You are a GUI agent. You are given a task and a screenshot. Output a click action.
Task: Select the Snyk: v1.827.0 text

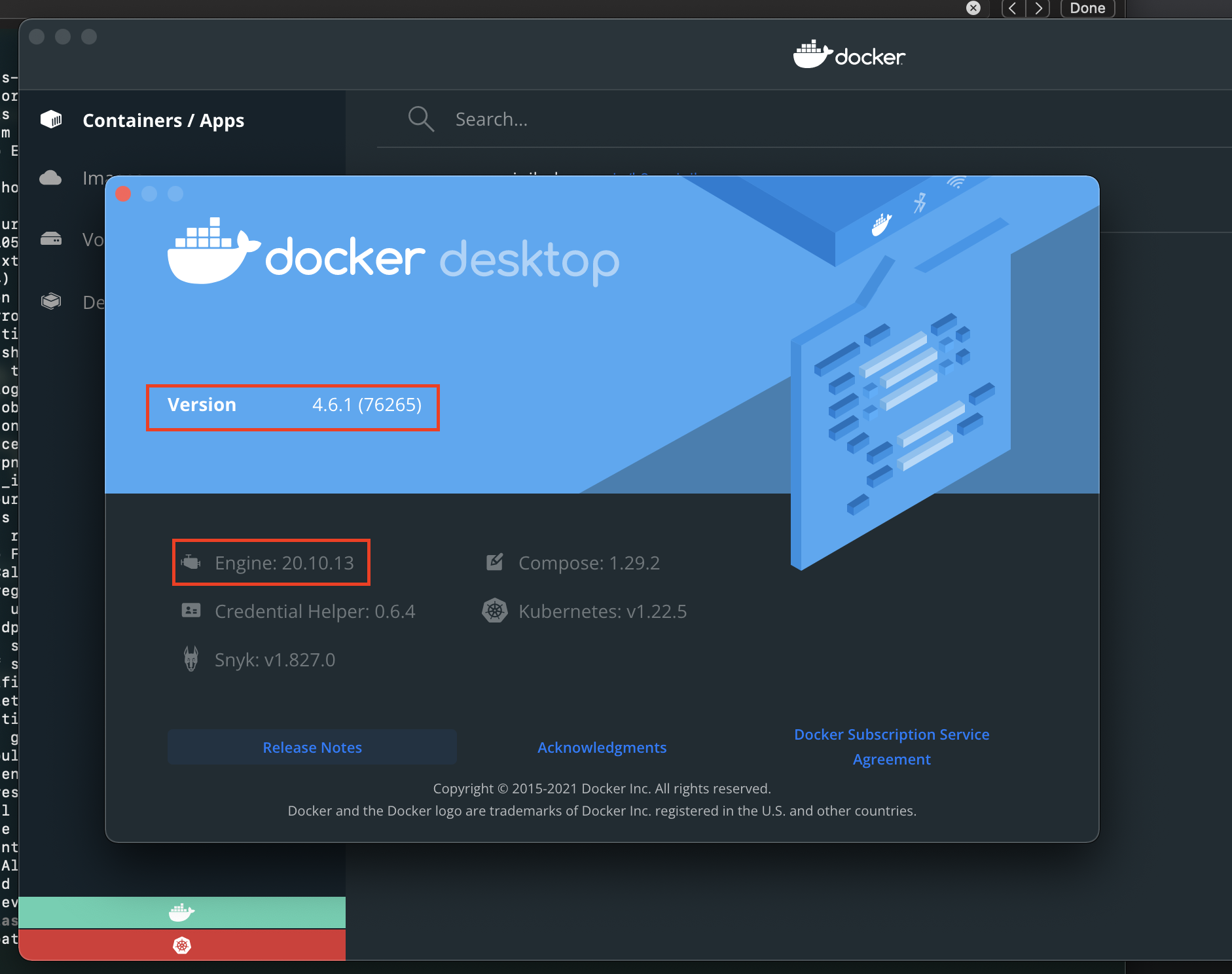275,660
